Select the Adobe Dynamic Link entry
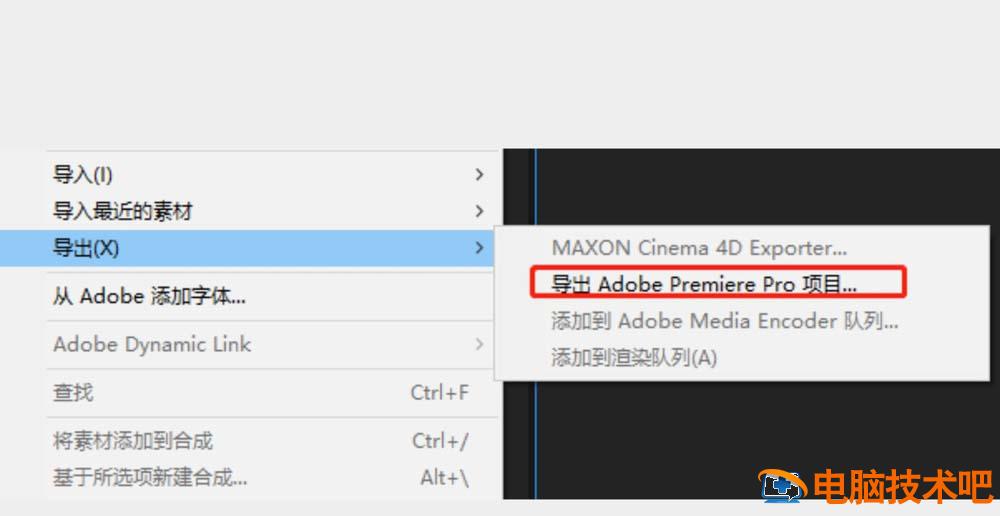The width and height of the screenshot is (1000, 516). 272,344
